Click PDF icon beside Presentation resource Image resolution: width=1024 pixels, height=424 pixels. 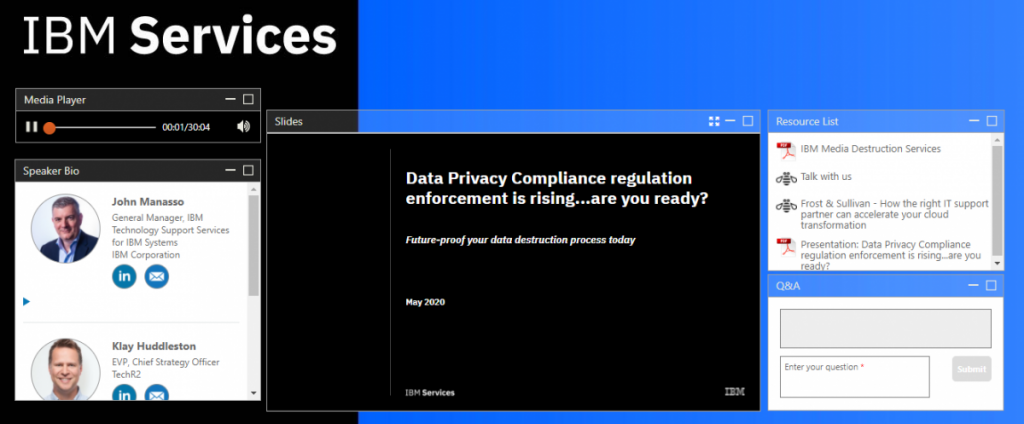[x=786, y=247]
